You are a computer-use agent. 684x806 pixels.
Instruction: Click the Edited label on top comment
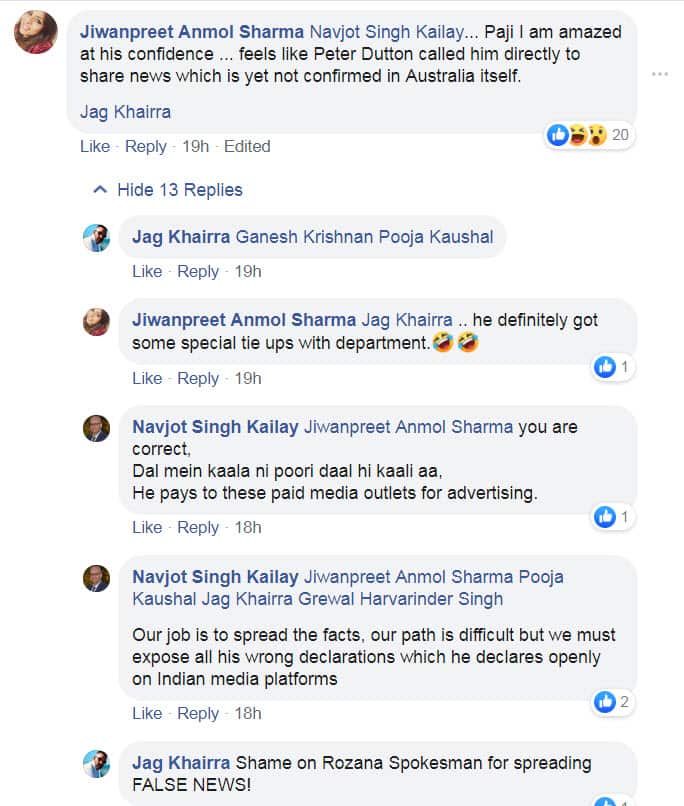[247, 146]
